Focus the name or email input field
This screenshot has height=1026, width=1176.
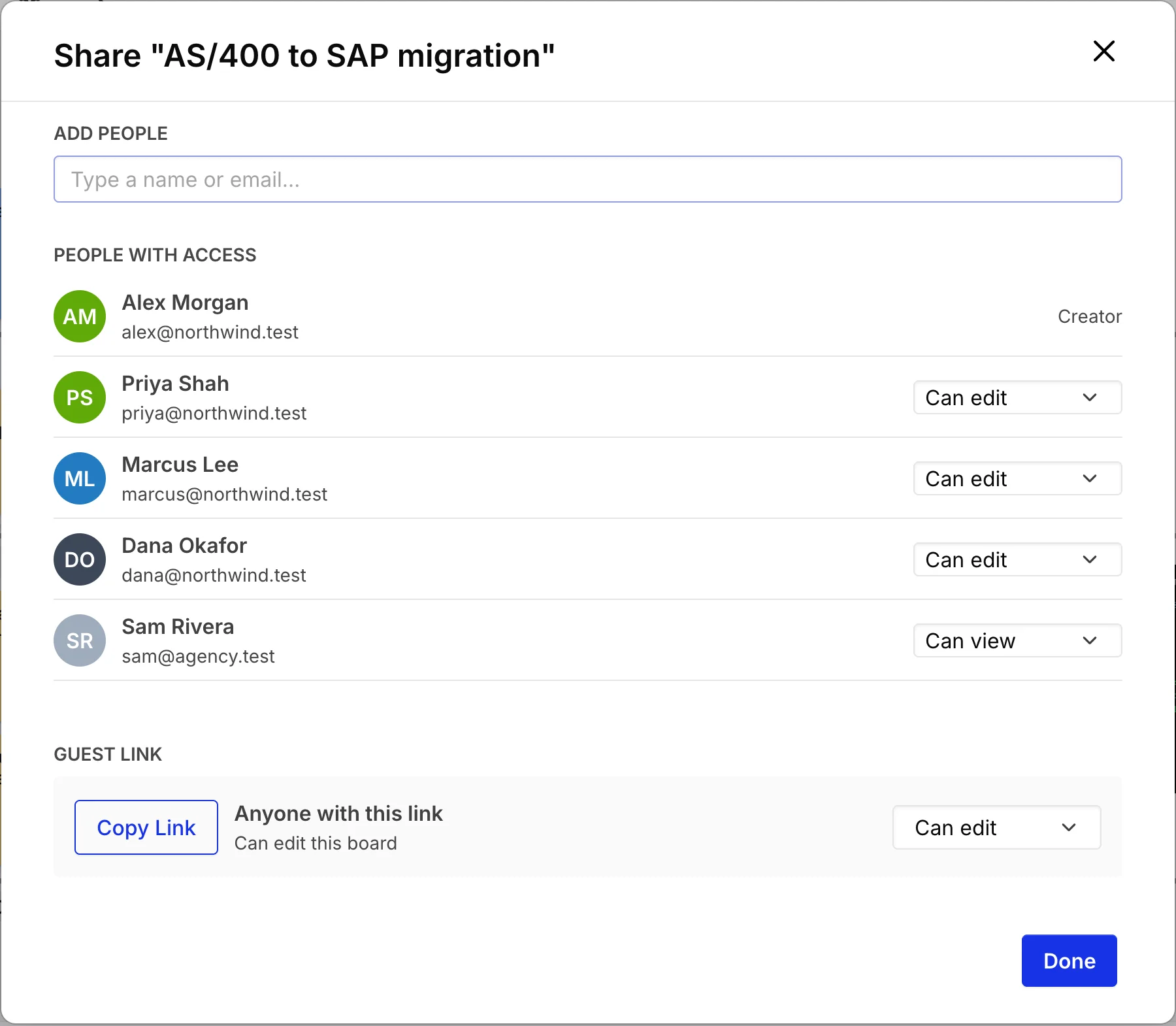pyautogui.click(x=588, y=179)
